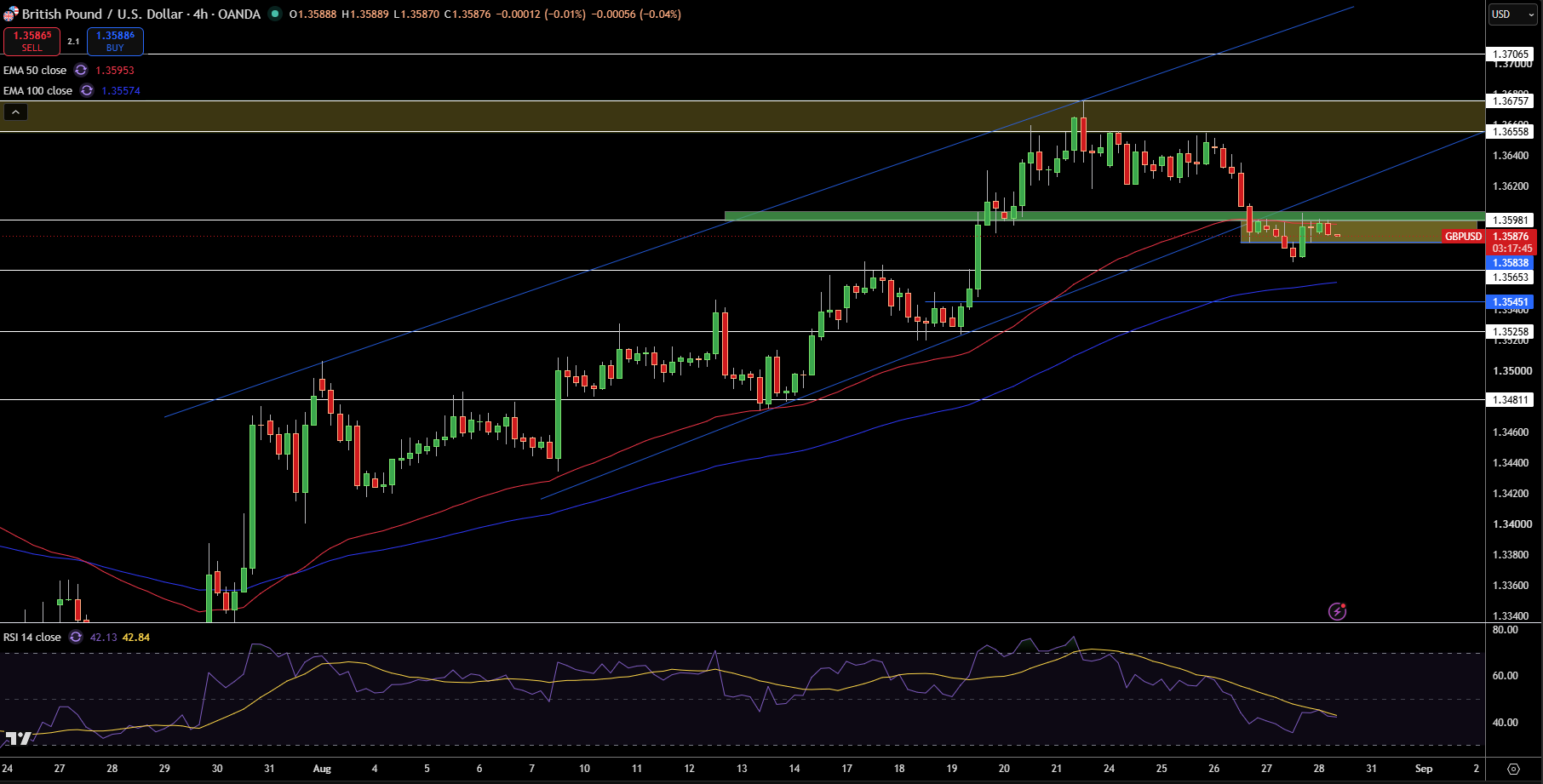Click the 1.34000 price scale tick

1511,524
